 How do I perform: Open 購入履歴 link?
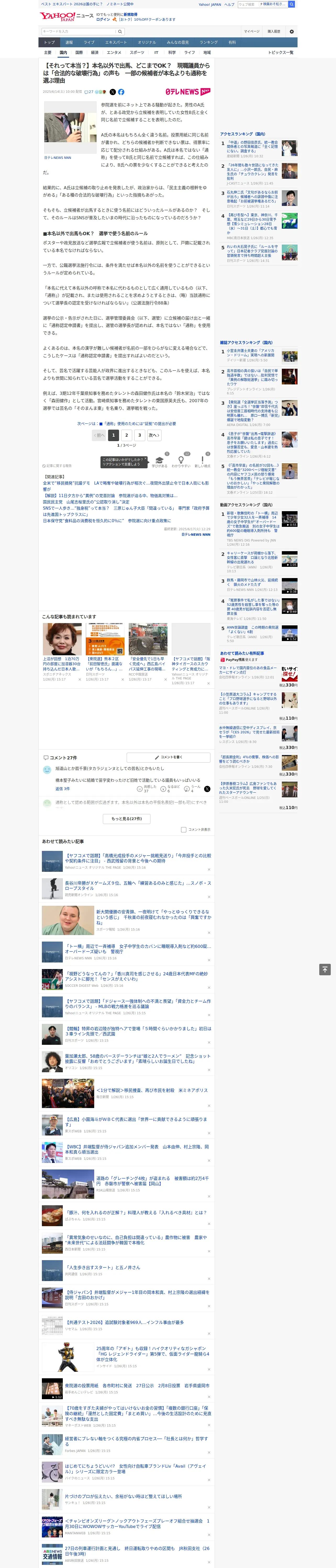(x=274, y=32)
